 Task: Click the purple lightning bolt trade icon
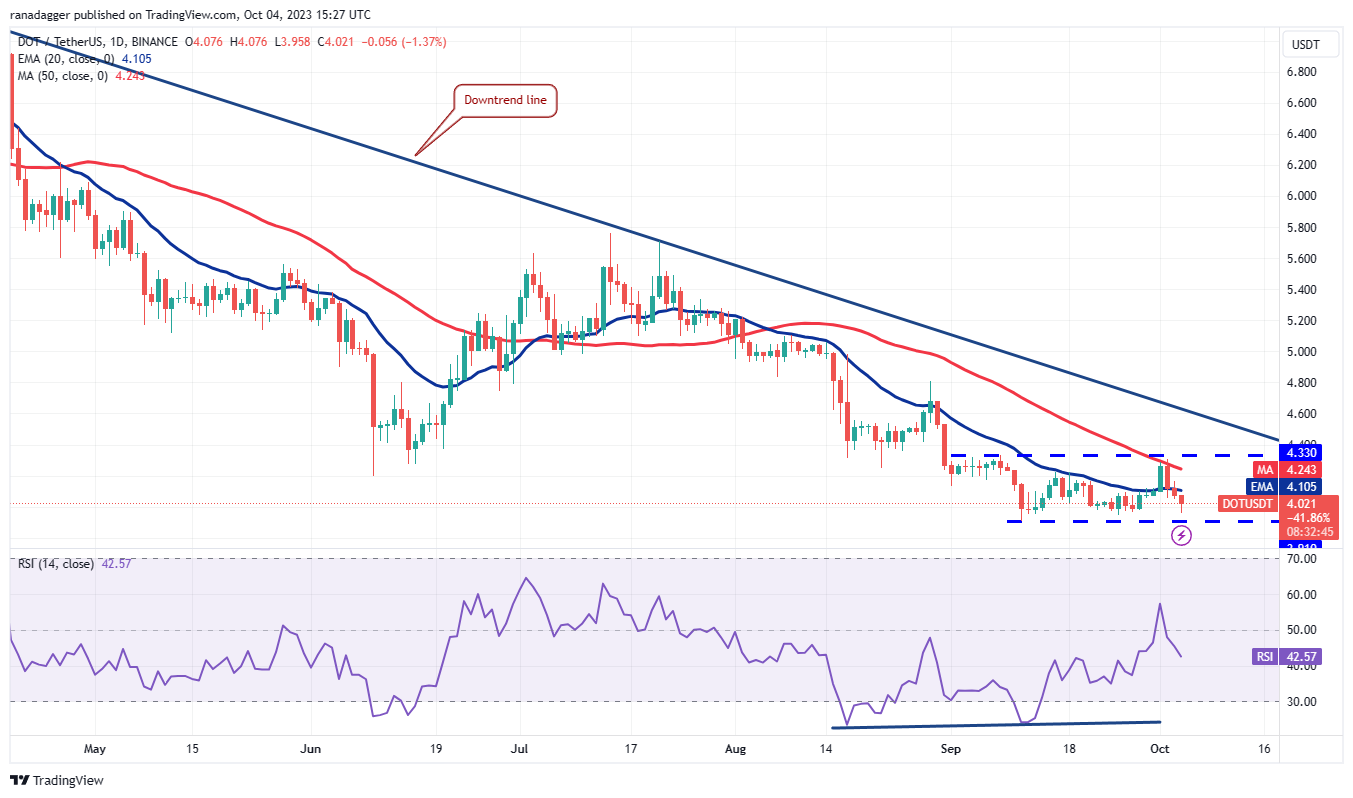click(x=1181, y=536)
